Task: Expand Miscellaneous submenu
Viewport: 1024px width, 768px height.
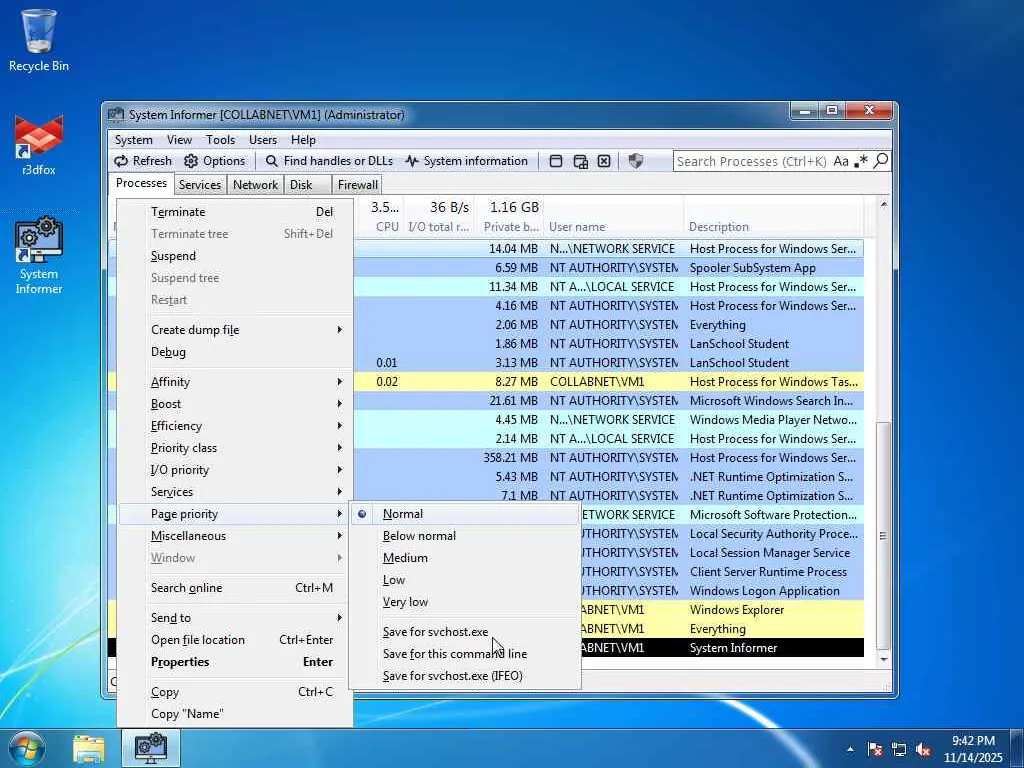Action: coord(235,536)
